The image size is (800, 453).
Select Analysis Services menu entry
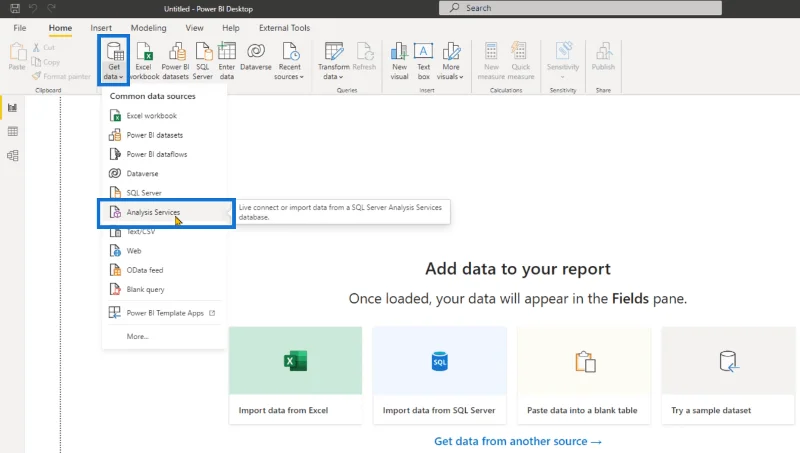[x=166, y=212]
